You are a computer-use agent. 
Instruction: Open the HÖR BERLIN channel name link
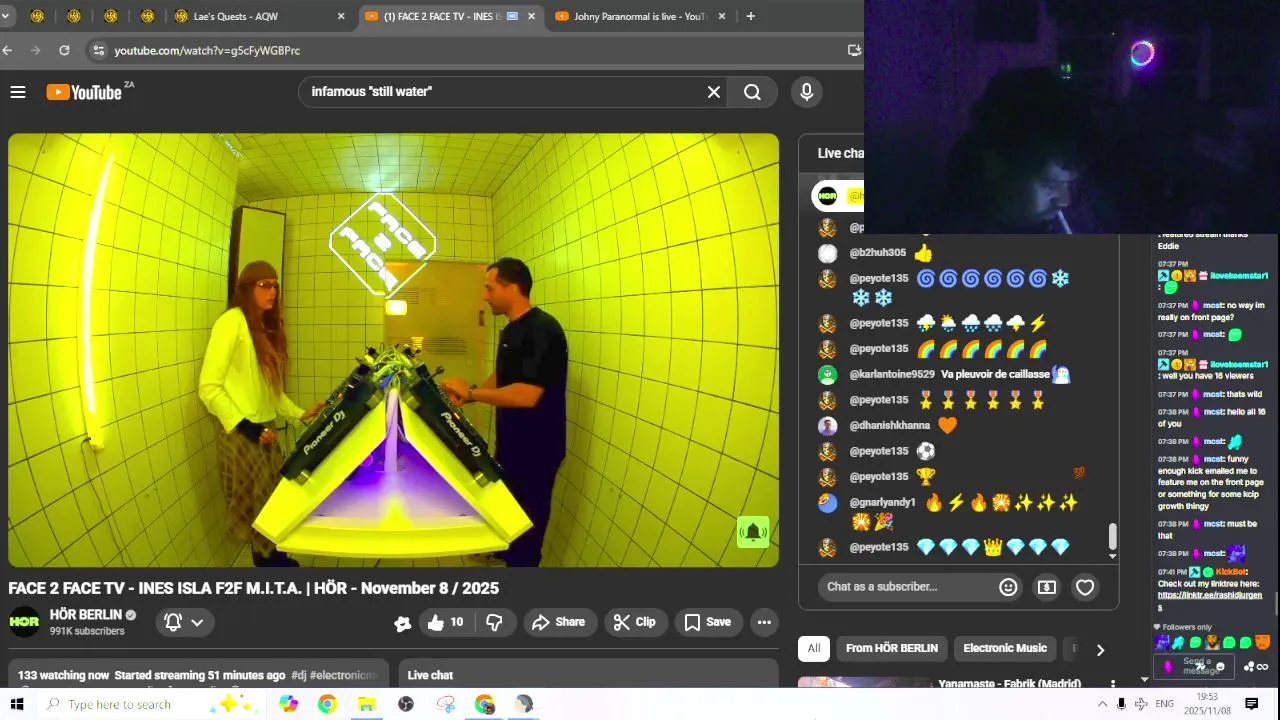tap(86, 615)
